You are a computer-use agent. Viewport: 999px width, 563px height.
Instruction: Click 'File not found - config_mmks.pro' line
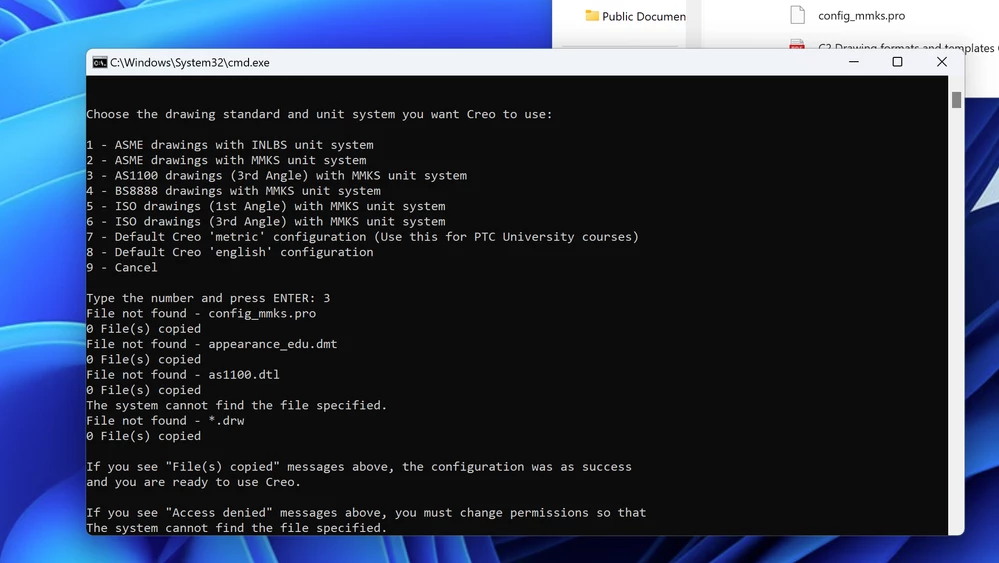[201, 313]
